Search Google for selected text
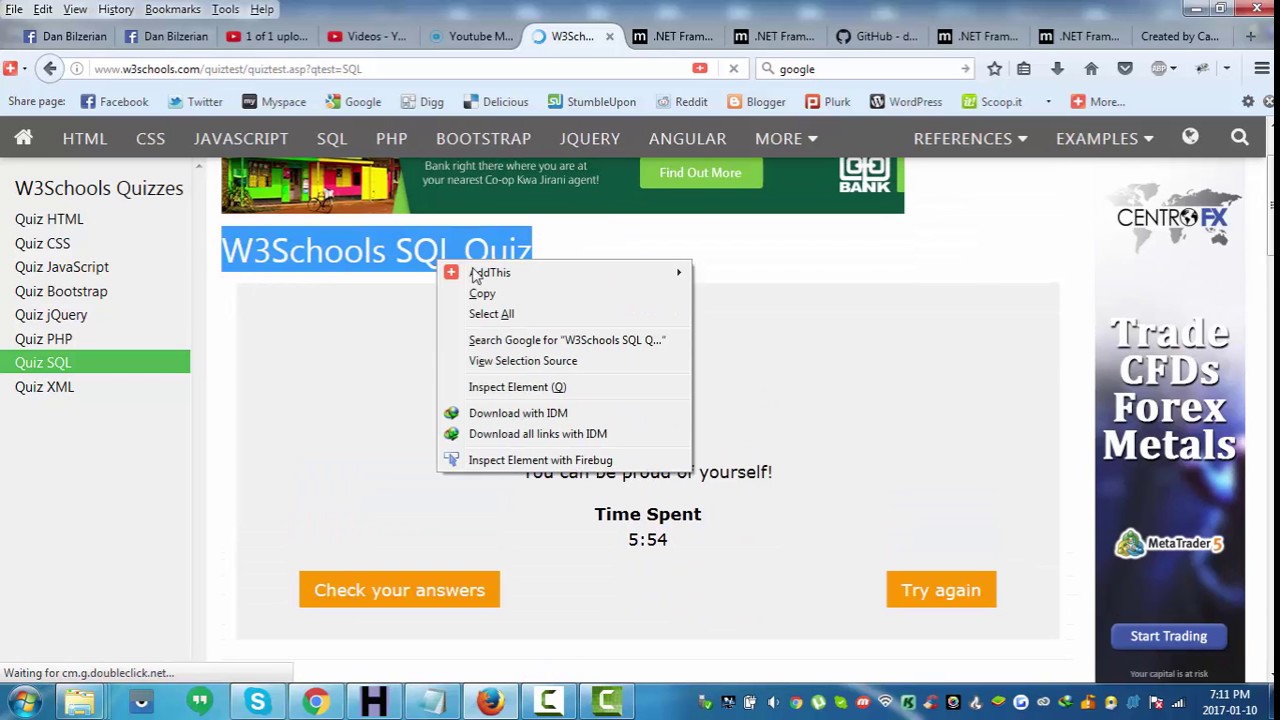Screen dimensions: 1280x720 coord(565,340)
